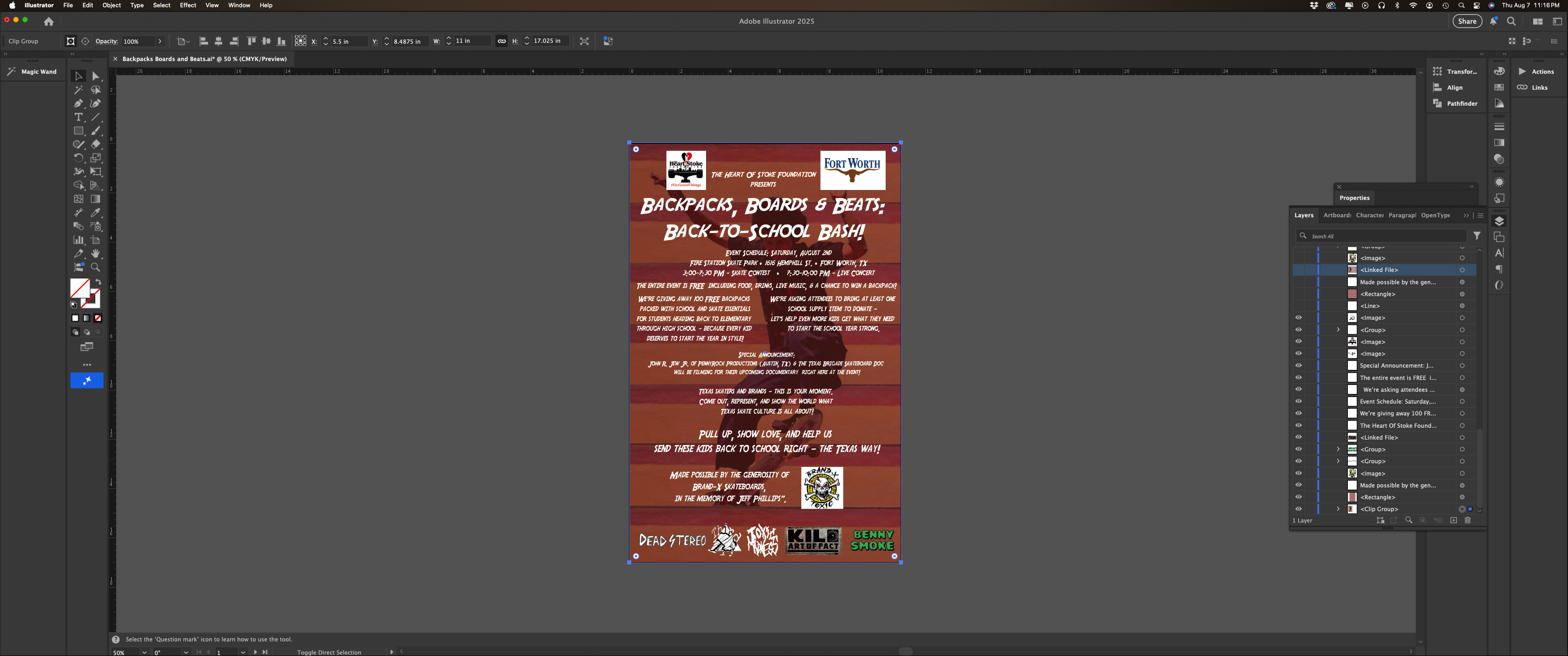Click the Fill color swatch
This screenshot has height=656, width=1568.
coord(79,287)
